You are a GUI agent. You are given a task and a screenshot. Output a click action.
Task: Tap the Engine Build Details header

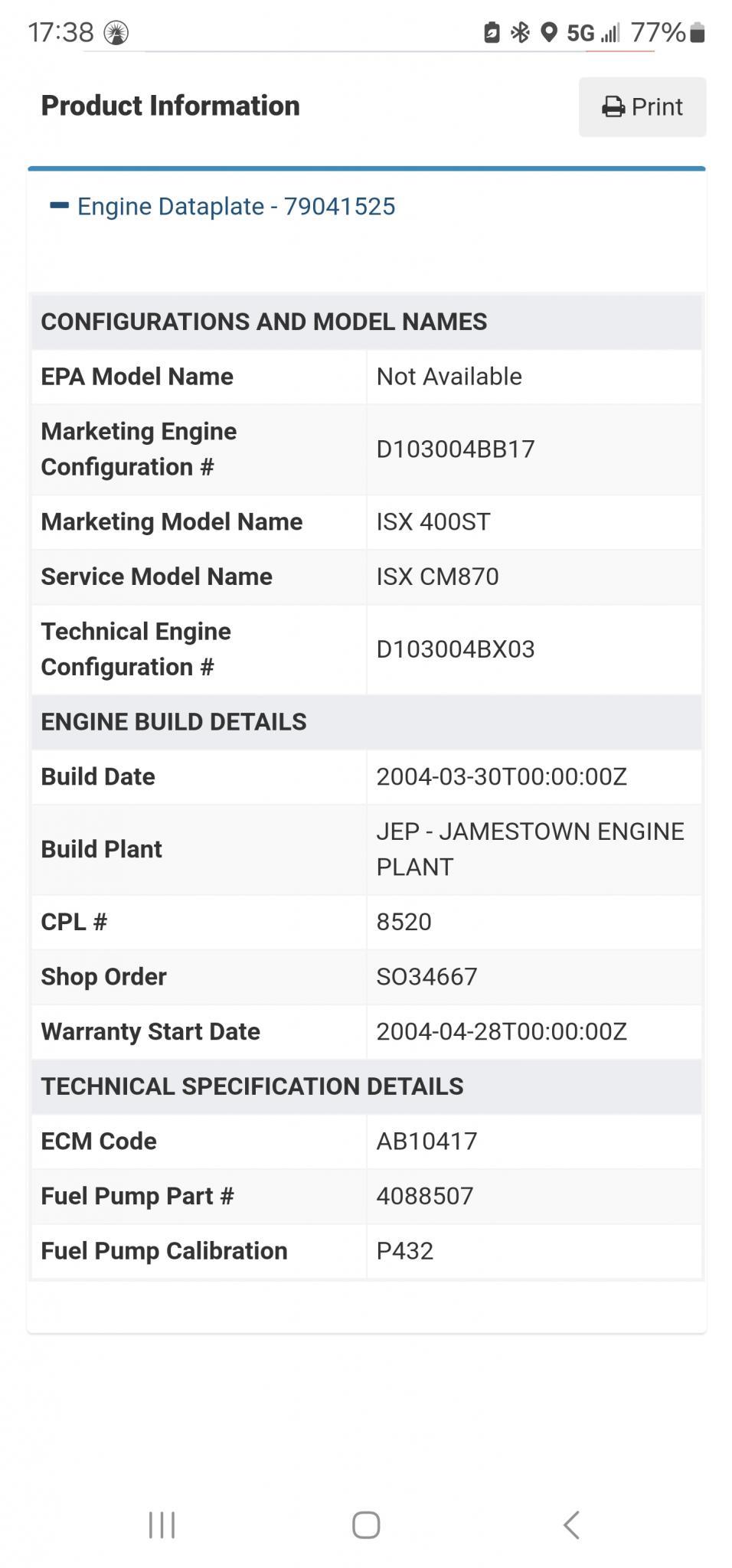[x=366, y=722]
